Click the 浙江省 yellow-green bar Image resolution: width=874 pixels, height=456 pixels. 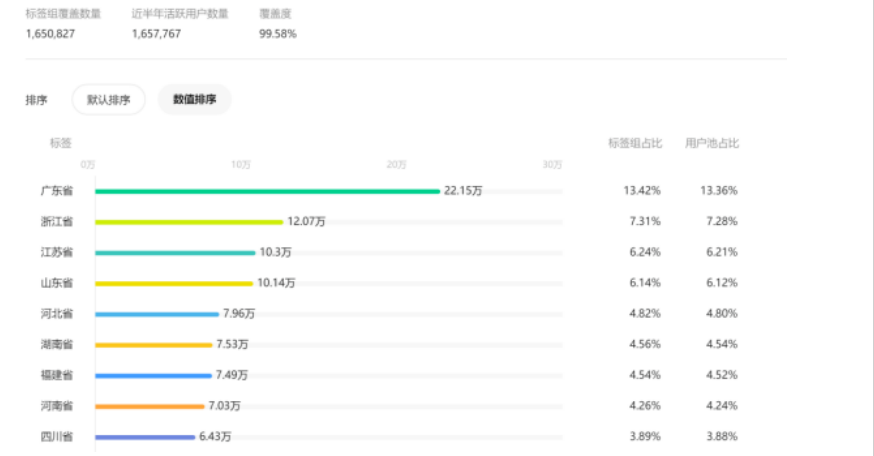[189, 222]
